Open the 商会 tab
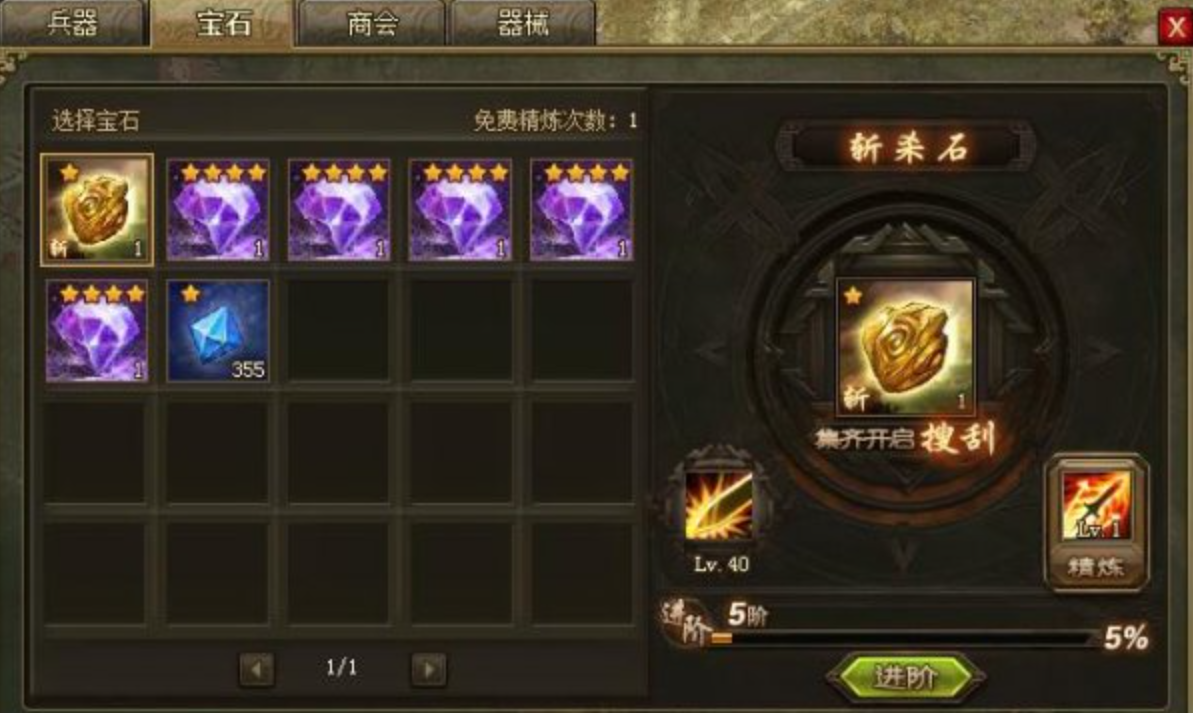The width and height of the screenshot is (1193, 713). pyautogui.click(x=373, y=24)
